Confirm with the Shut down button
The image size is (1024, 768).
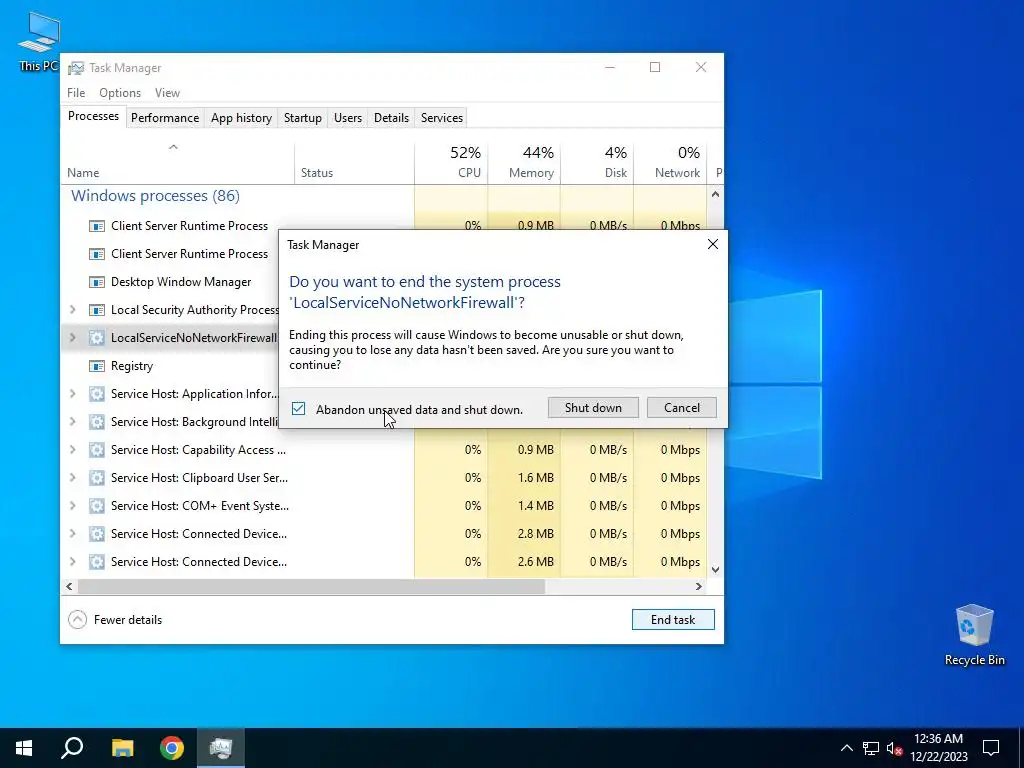(x=593, y=408)
